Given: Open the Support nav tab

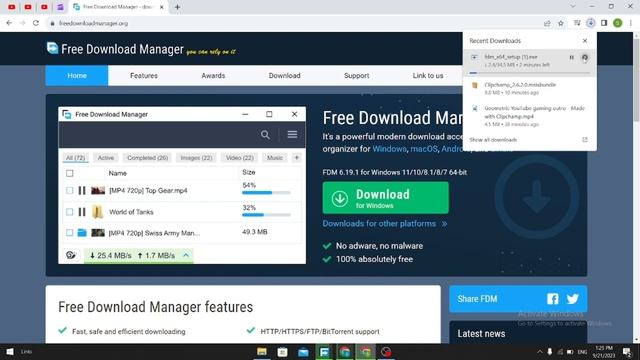Looking at the screenshot, I should [x=356, y=76].
